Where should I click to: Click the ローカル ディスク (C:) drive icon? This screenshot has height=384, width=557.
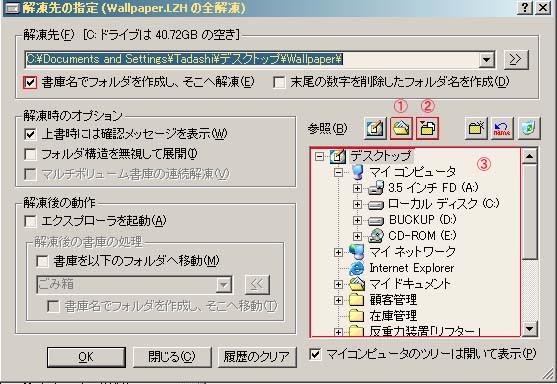pyautogui.click(x=375, y=205)
